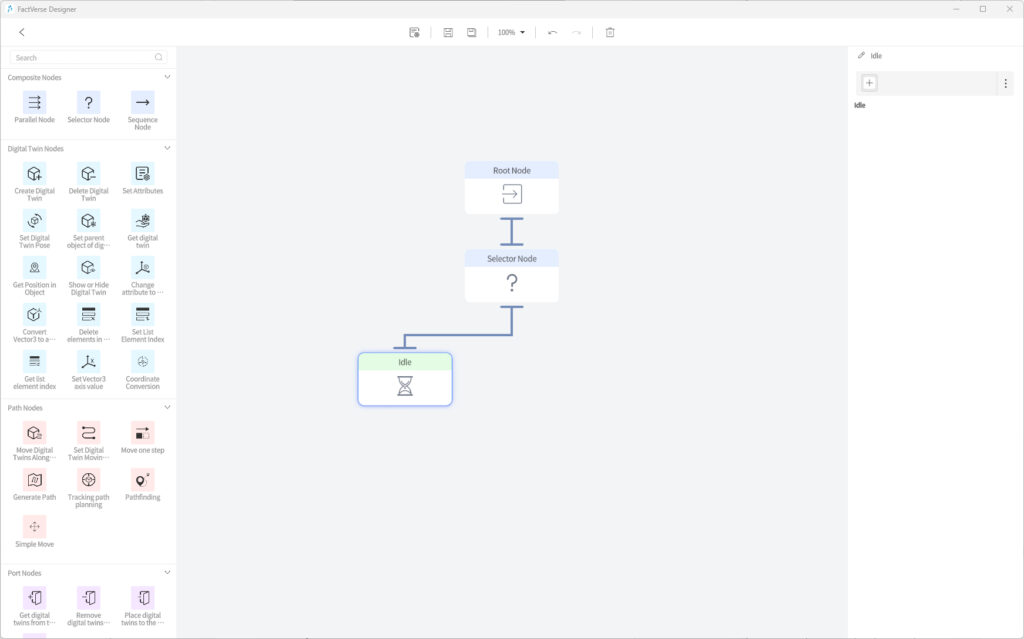
Task: Select the Generate Path node
Action: point(35,480)
